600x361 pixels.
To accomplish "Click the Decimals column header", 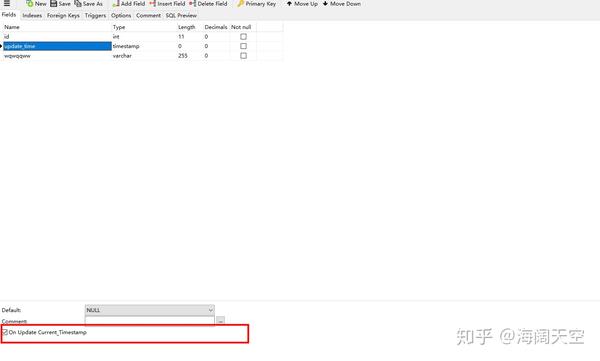I will point(216,27).
